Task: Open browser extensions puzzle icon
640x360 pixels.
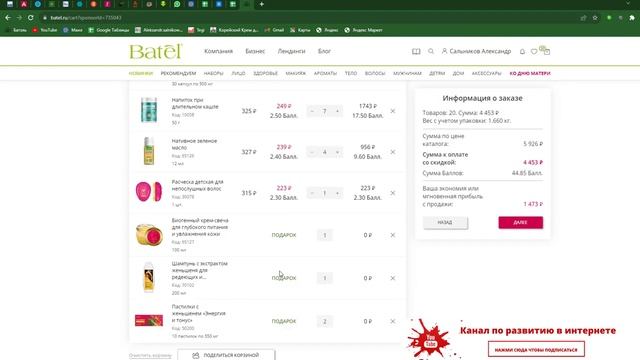Action: [x=632, y=18]
